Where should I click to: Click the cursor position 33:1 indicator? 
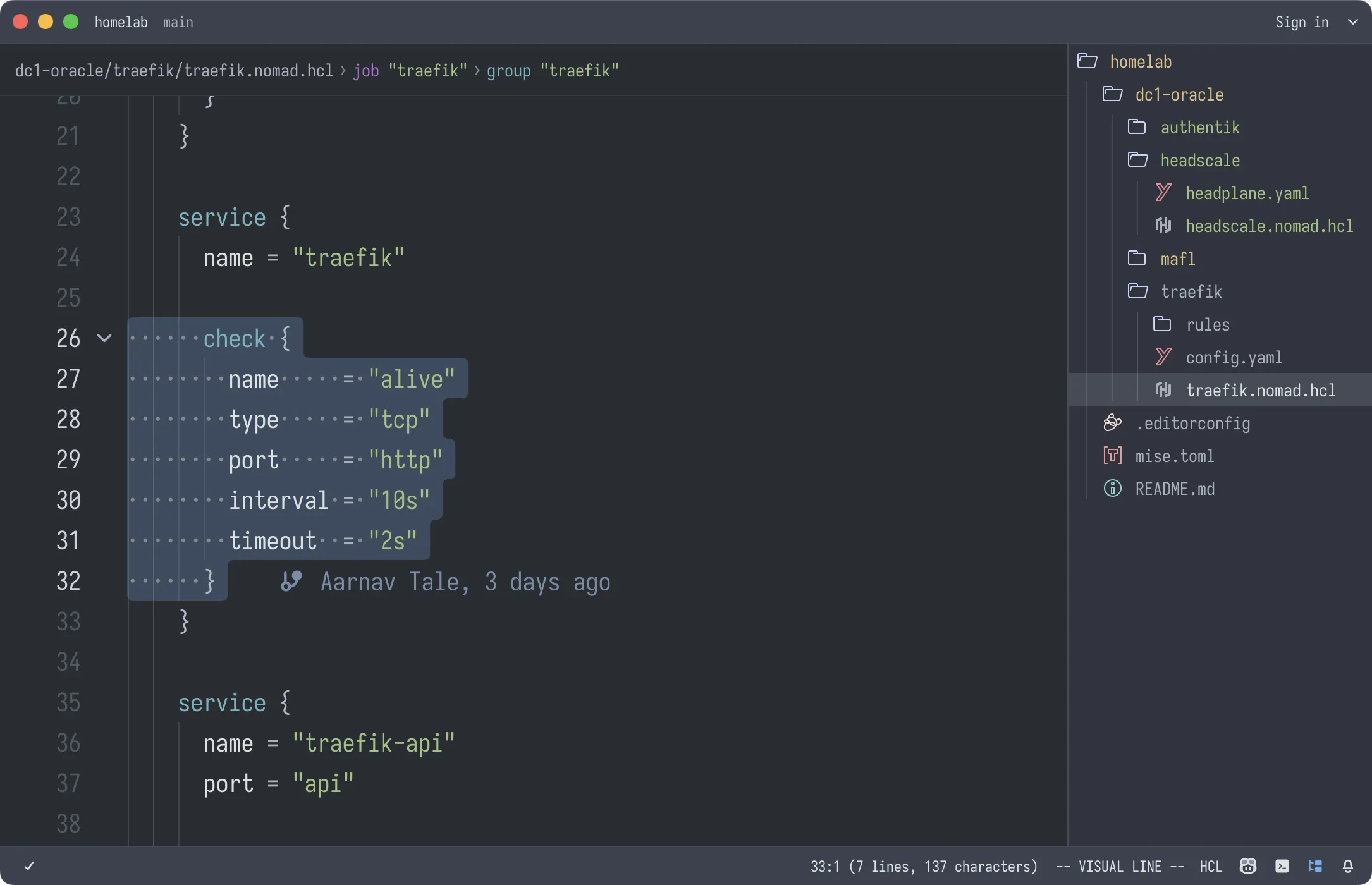[923, 866]
